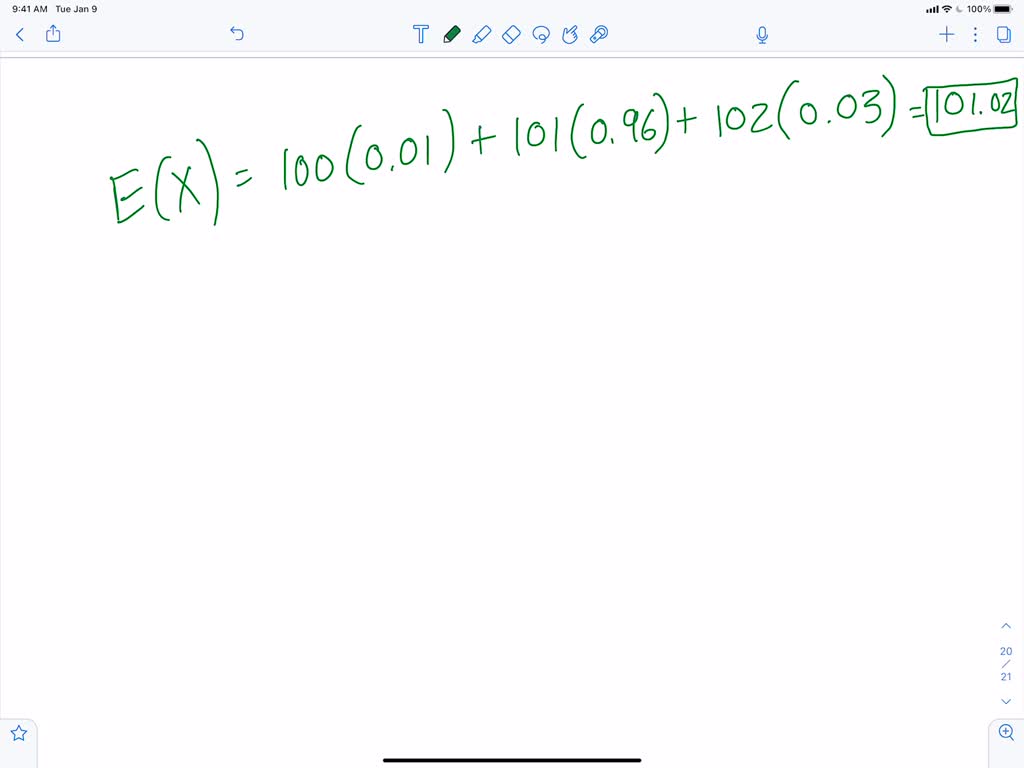Add a new page with plus
Screen dimensions: 1024x768
pyautogui.click(x=946, y=35)
